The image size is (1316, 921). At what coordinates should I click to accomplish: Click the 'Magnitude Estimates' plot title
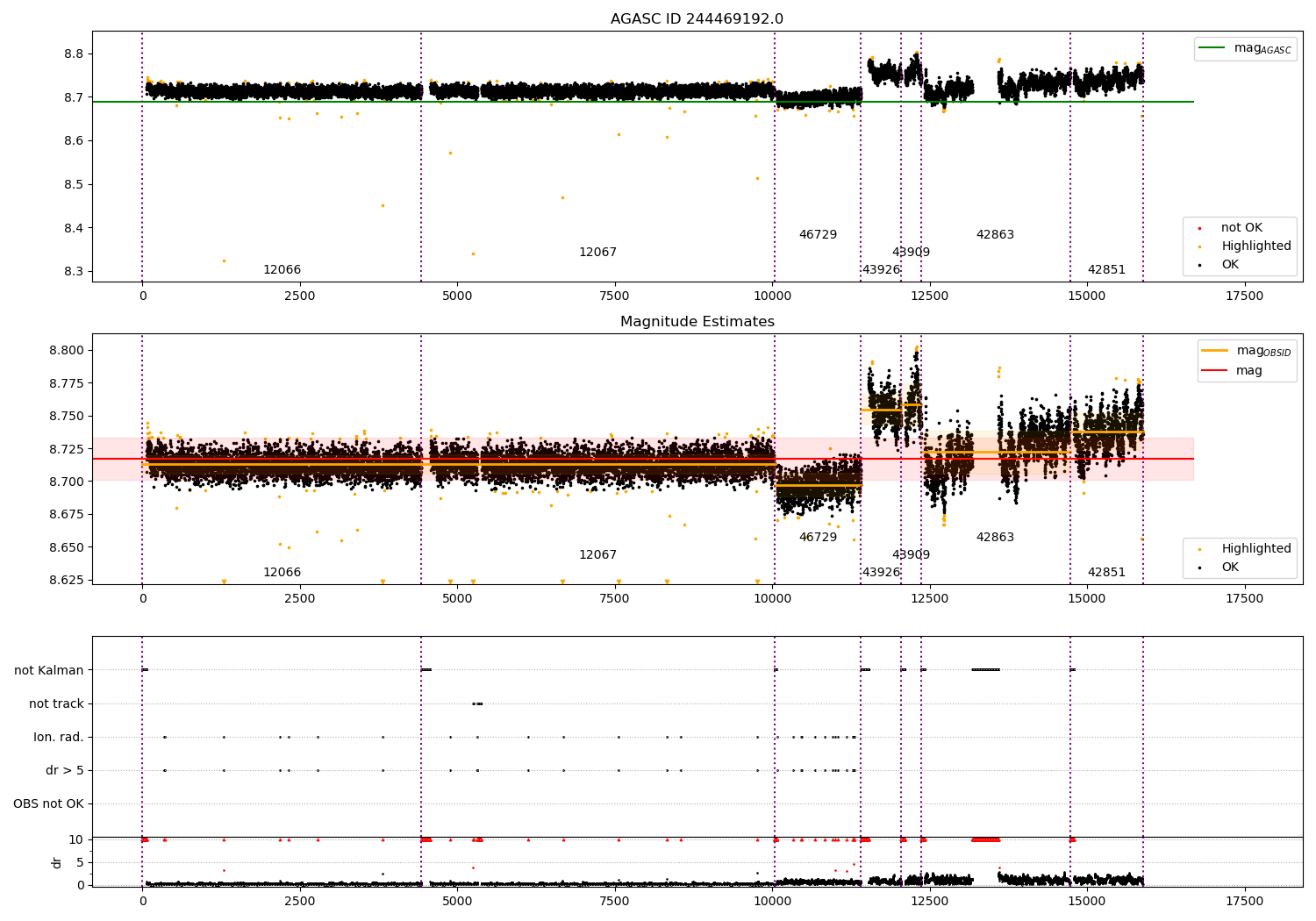697,322
